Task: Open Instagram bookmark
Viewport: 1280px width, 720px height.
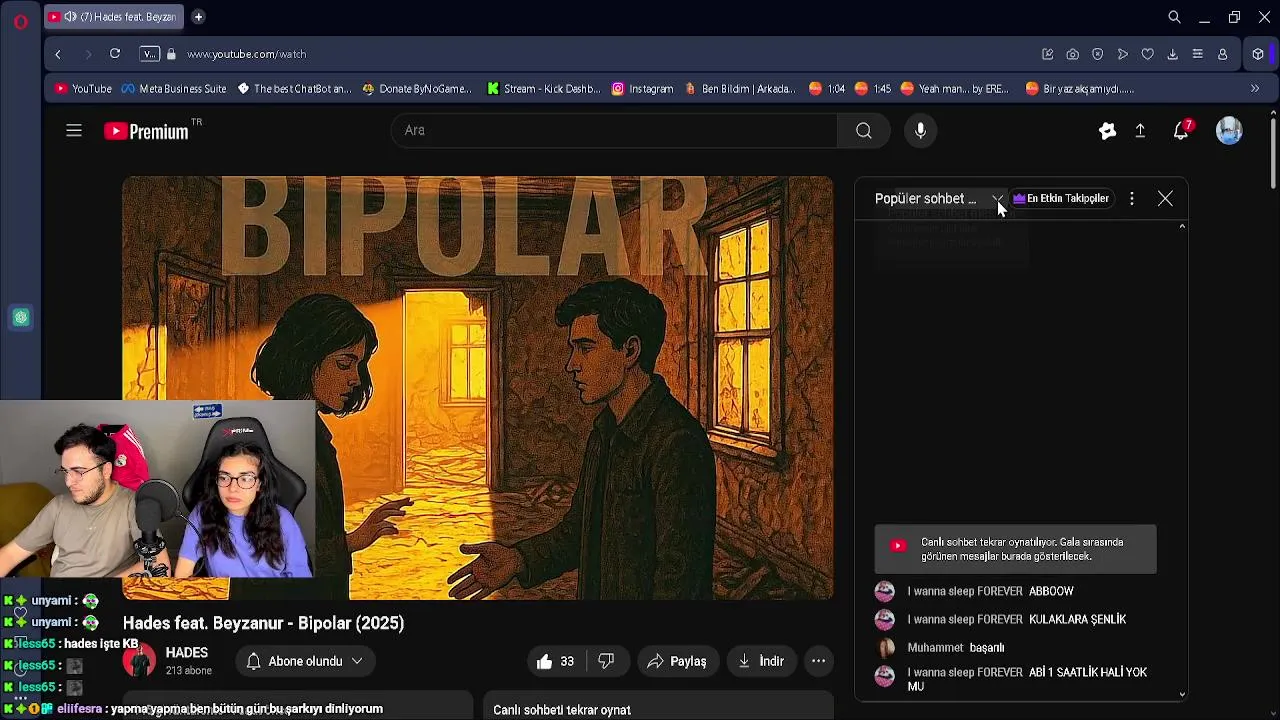Action: 642,89
